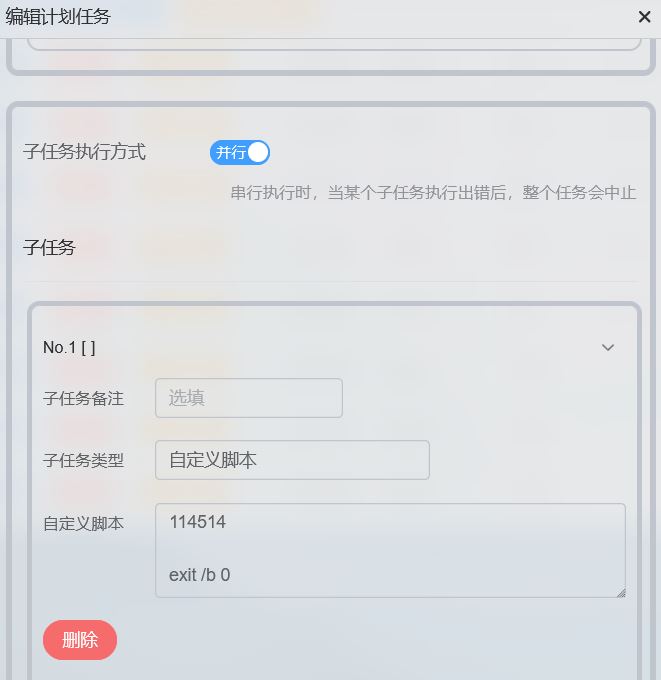This screenshot has width=661, height=680.
Task: Click the partially visible box at top
Action: 334,44
